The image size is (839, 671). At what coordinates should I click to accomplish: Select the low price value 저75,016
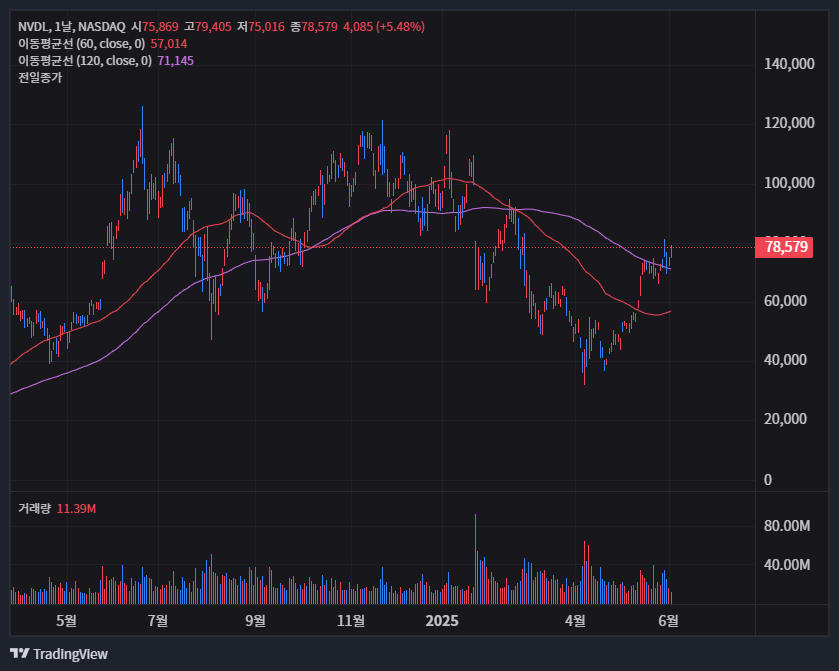click(x=261, y=27)
